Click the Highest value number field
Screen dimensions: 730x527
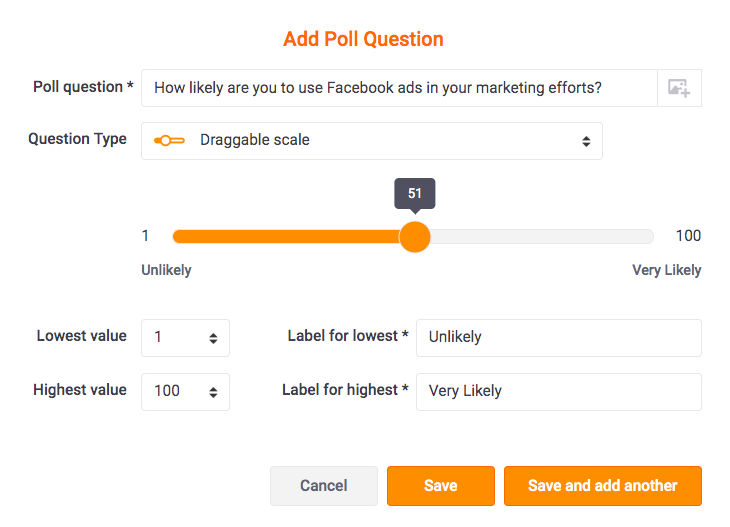click(x=185, y=392)
